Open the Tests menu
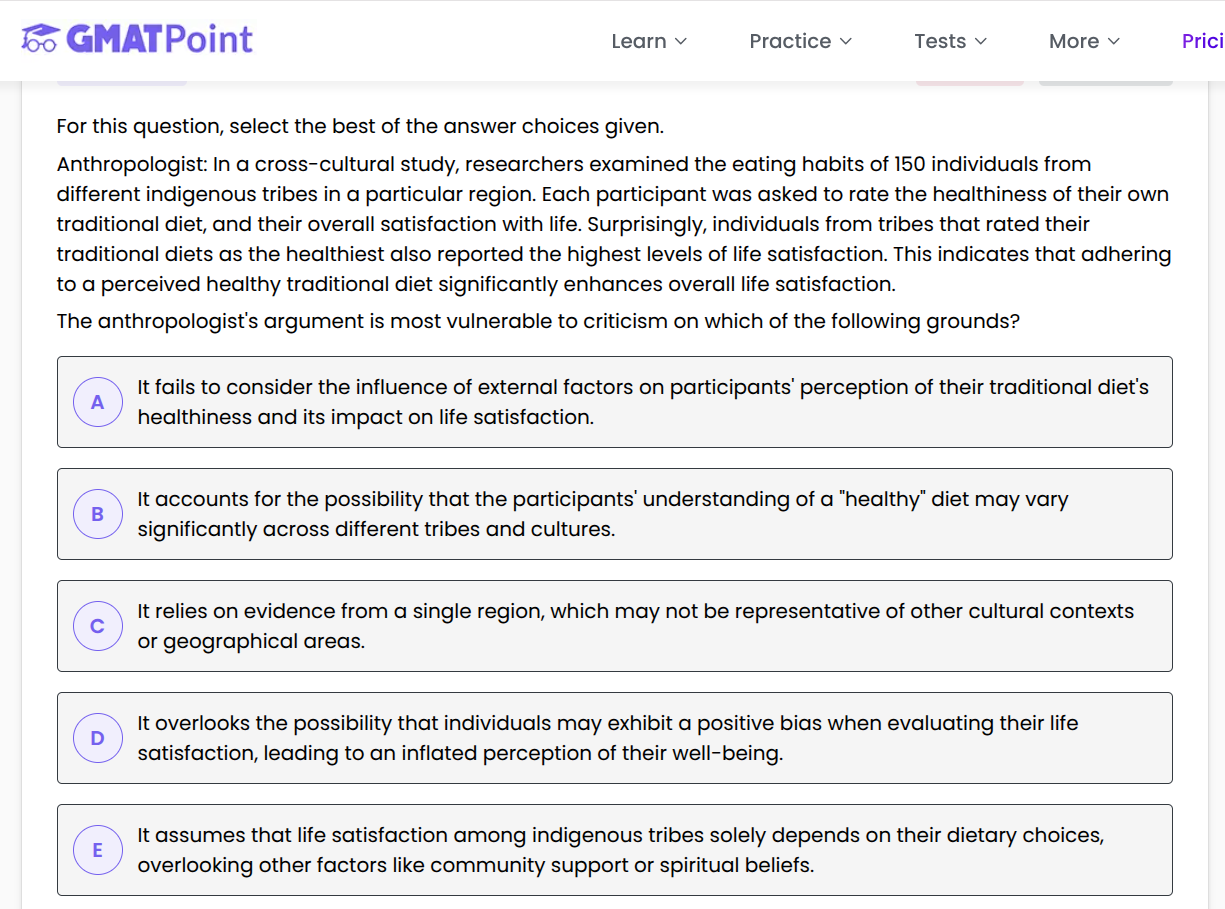The width and height of the screenshot is (1225, 909). coord(940,41)
